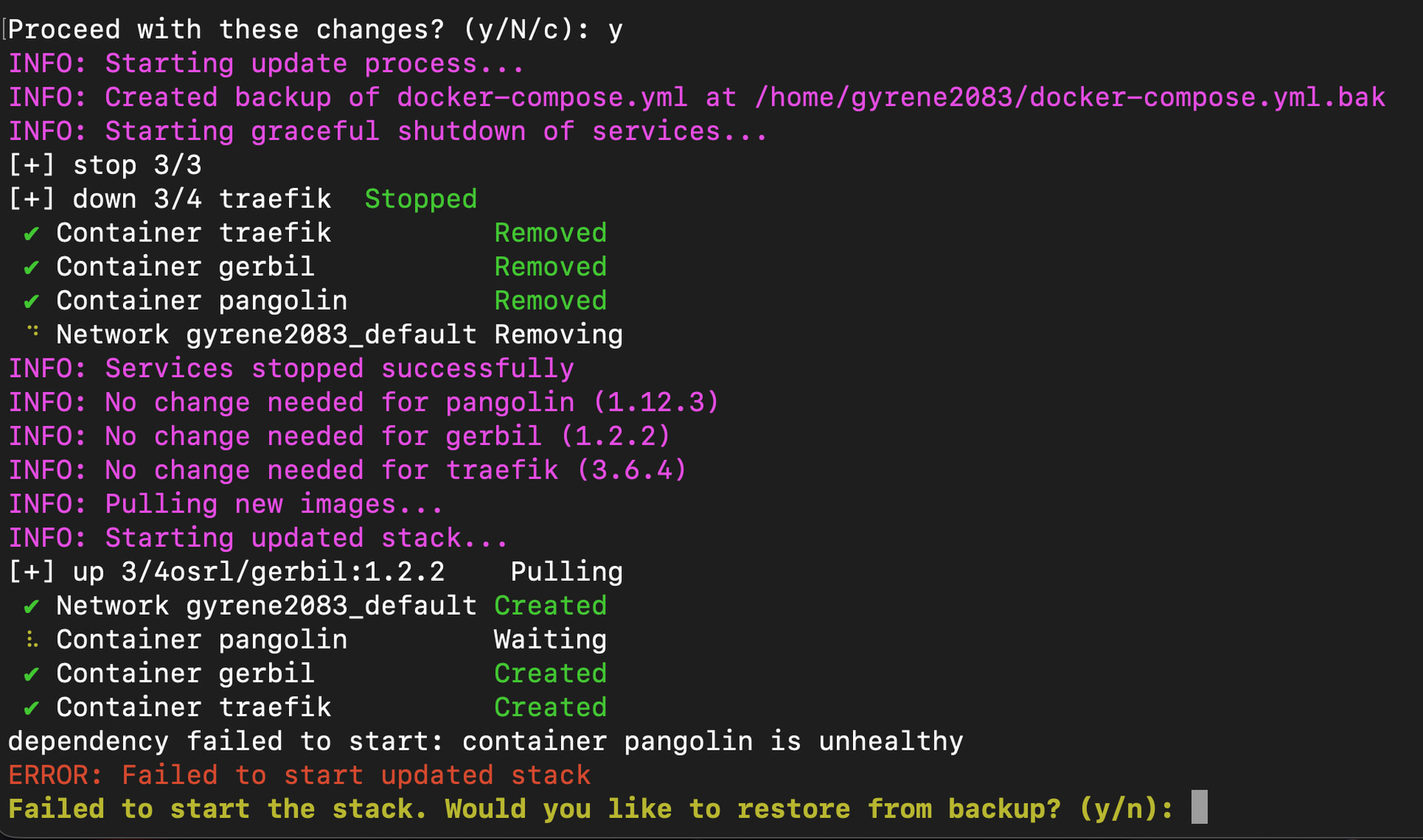Viewport: 1423px width, 840px height.
Task: Click the 'Services stopped successfully' info line
Action: tap(291, 369)
